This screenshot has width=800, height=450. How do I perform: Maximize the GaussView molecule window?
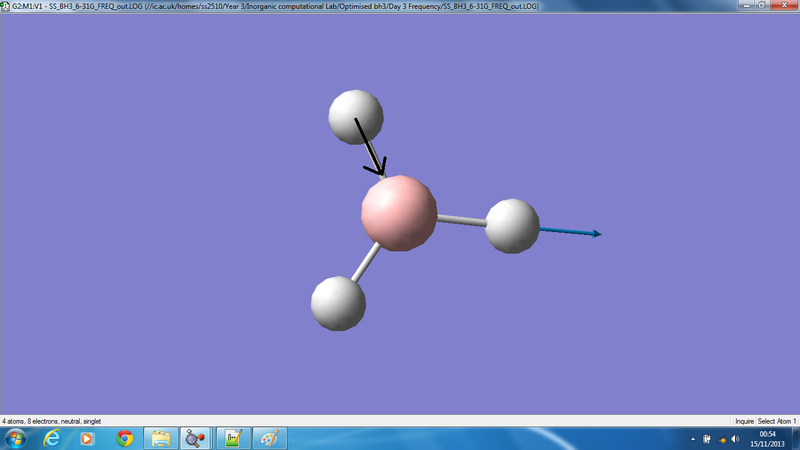[761, 5]
